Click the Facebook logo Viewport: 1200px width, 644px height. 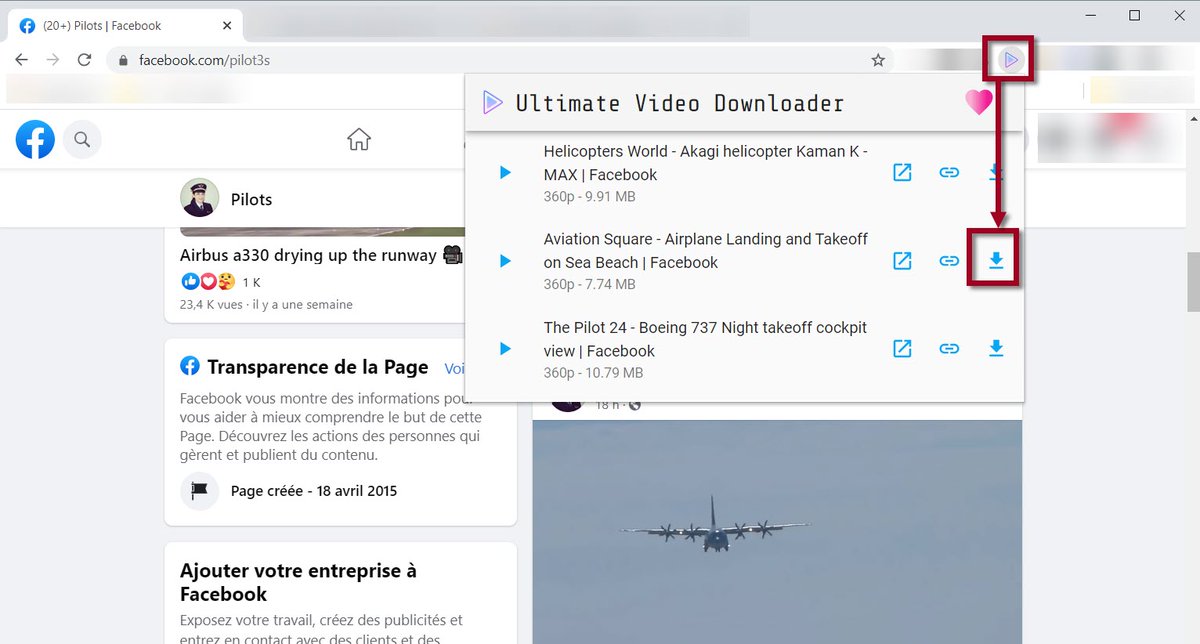coord(35,139)
